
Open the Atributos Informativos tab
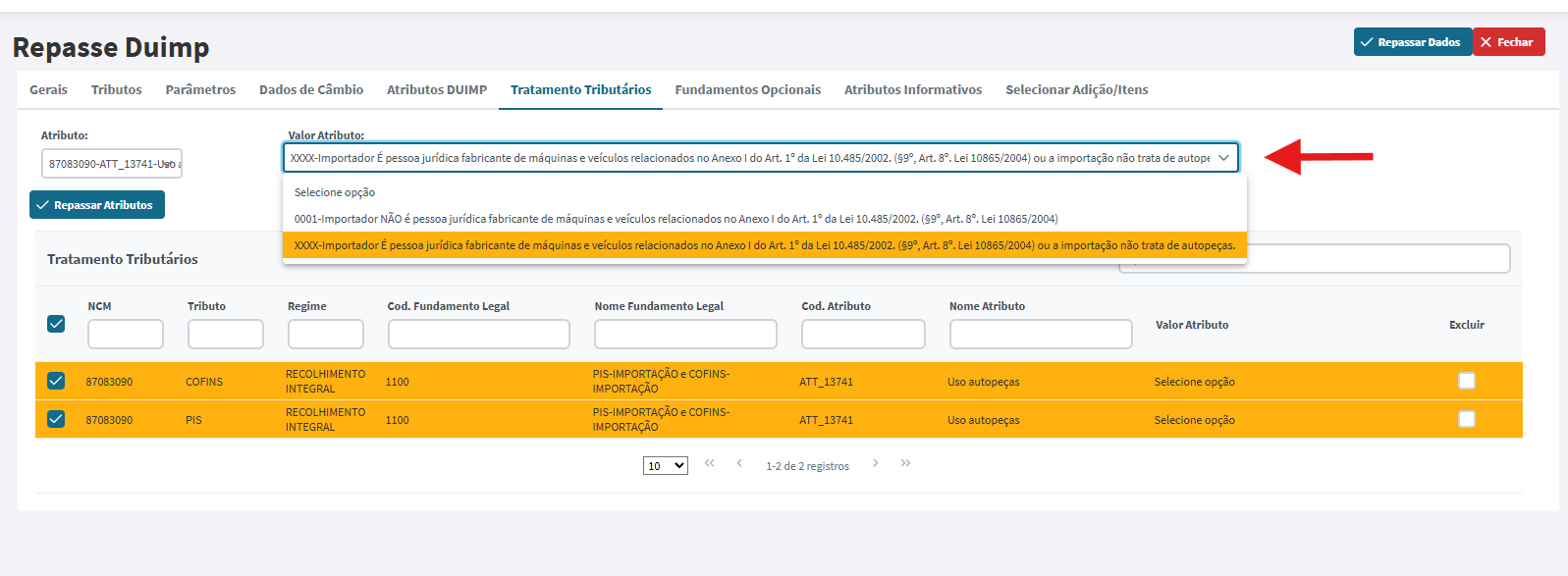pos(913,89)
